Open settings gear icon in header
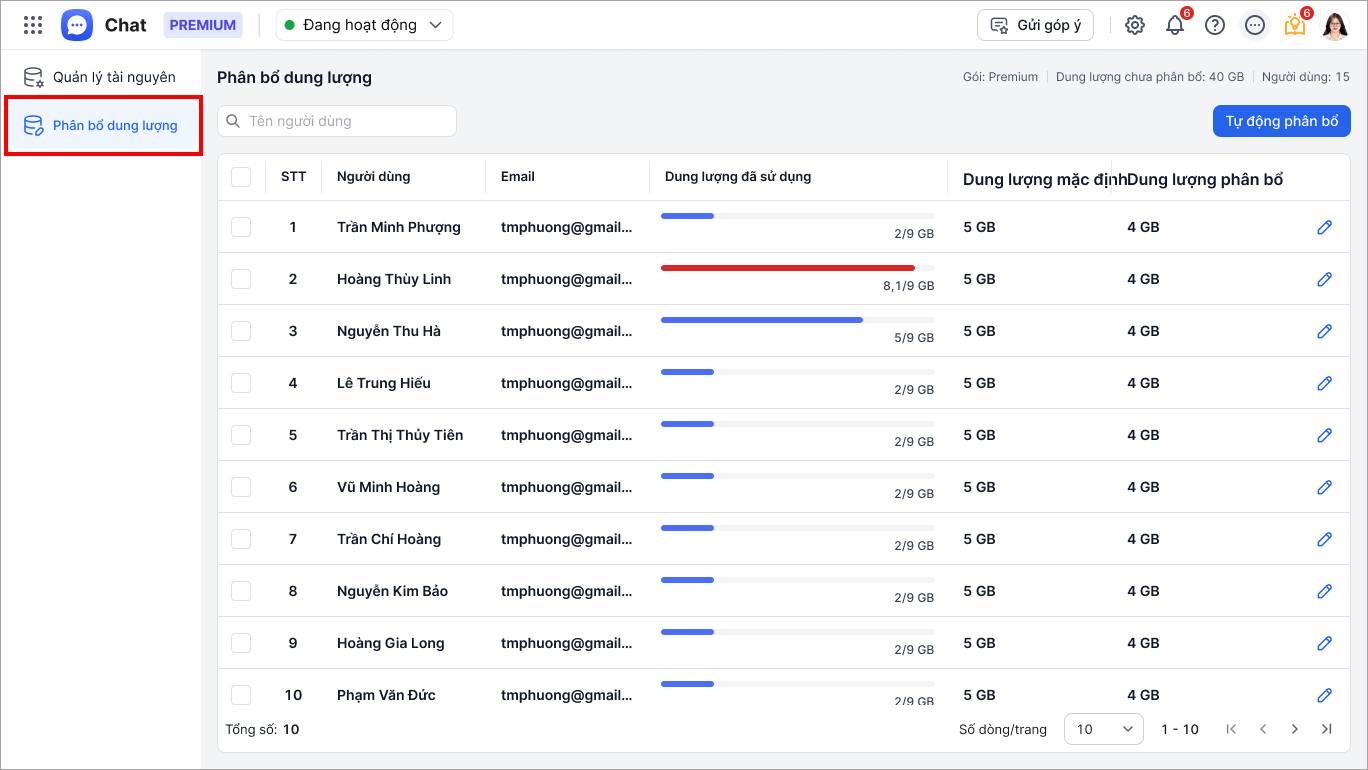 coord(1135,25)
